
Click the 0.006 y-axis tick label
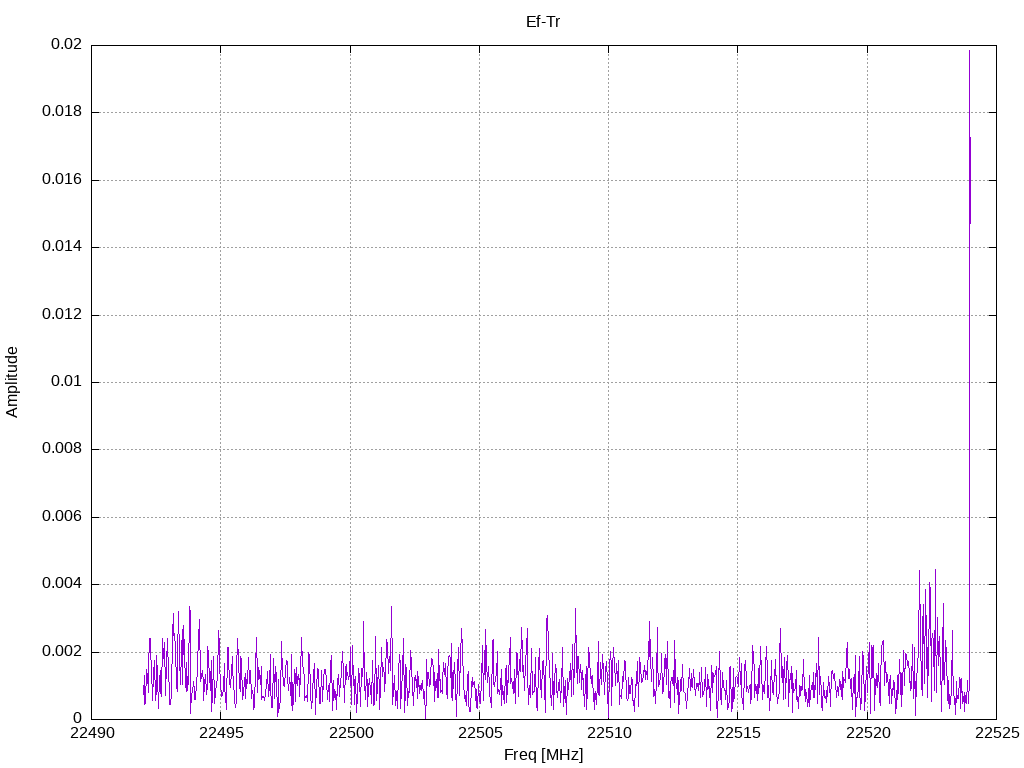tap(62, 517)
